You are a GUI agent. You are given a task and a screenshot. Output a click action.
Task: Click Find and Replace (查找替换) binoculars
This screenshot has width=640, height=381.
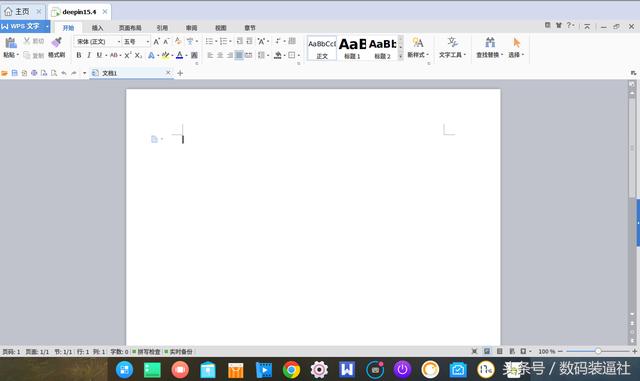point(490,42)
